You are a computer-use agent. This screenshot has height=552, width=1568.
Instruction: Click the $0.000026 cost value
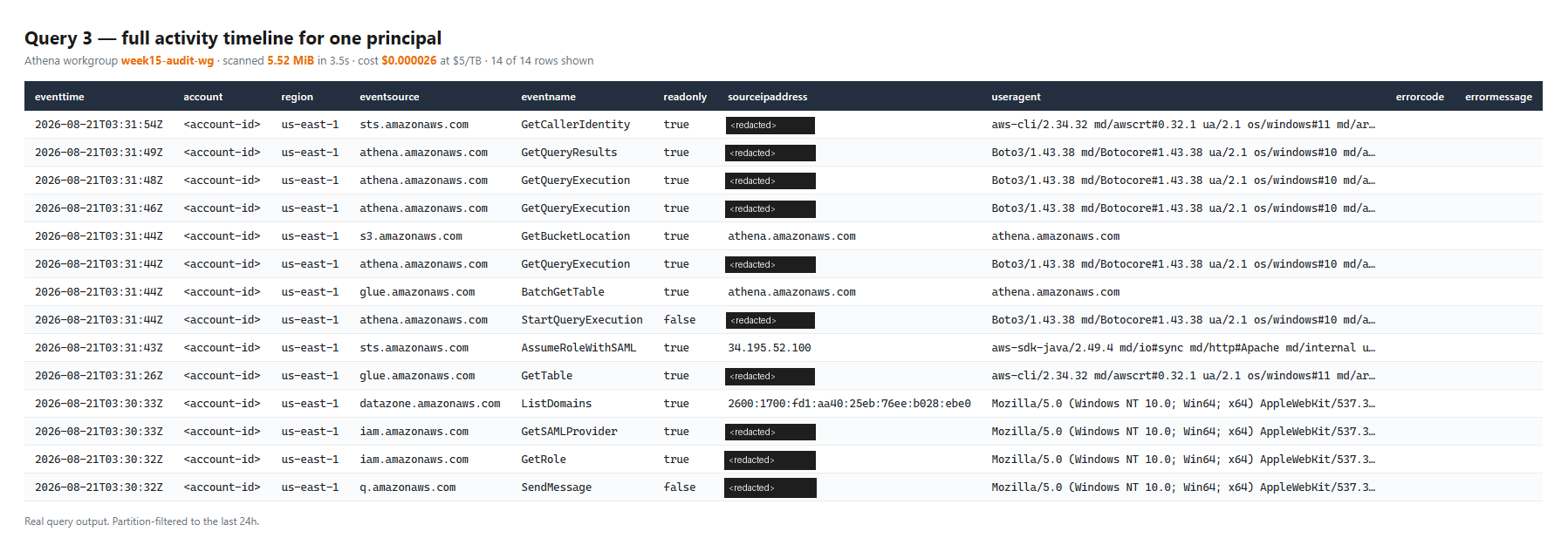tap(409, 61)
